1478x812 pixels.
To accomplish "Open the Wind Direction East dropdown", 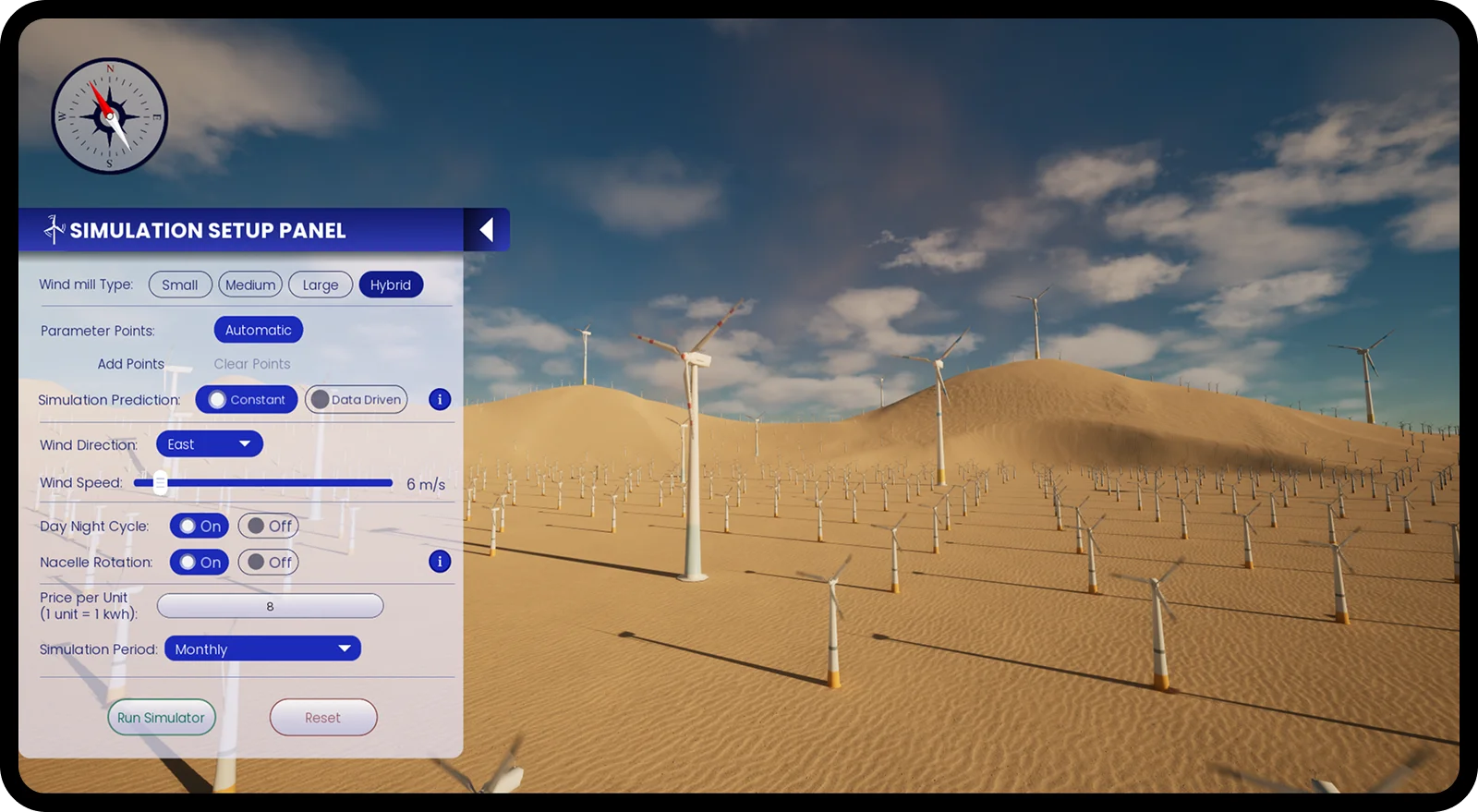I will tap(210, 444).
